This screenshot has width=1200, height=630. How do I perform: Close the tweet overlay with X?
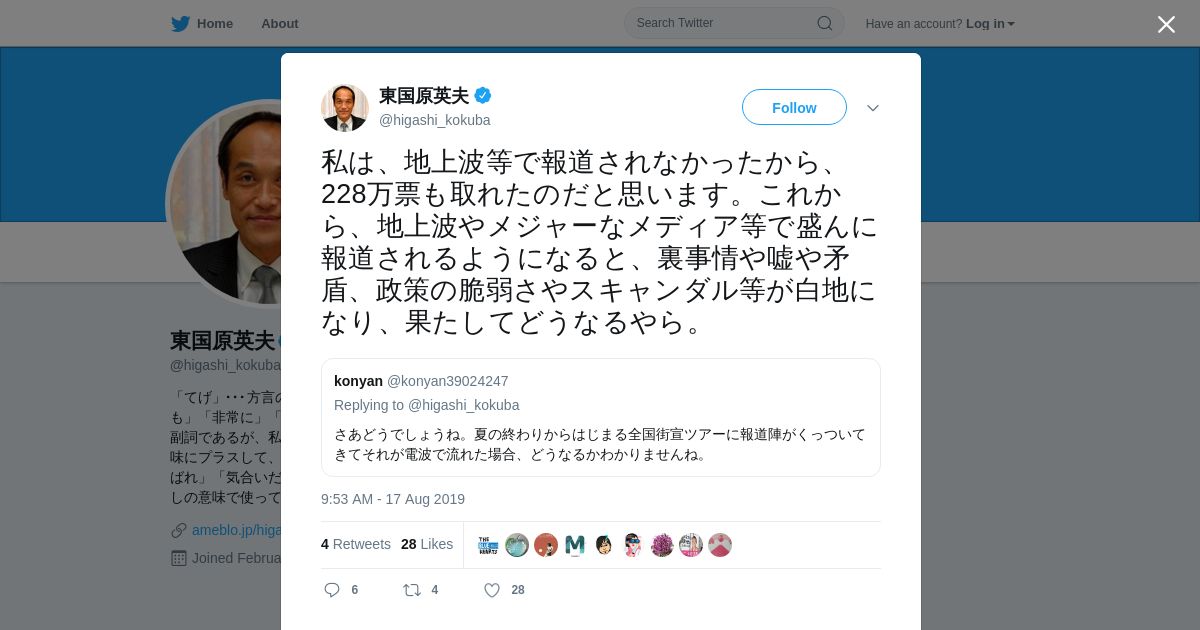(1166, 24)
